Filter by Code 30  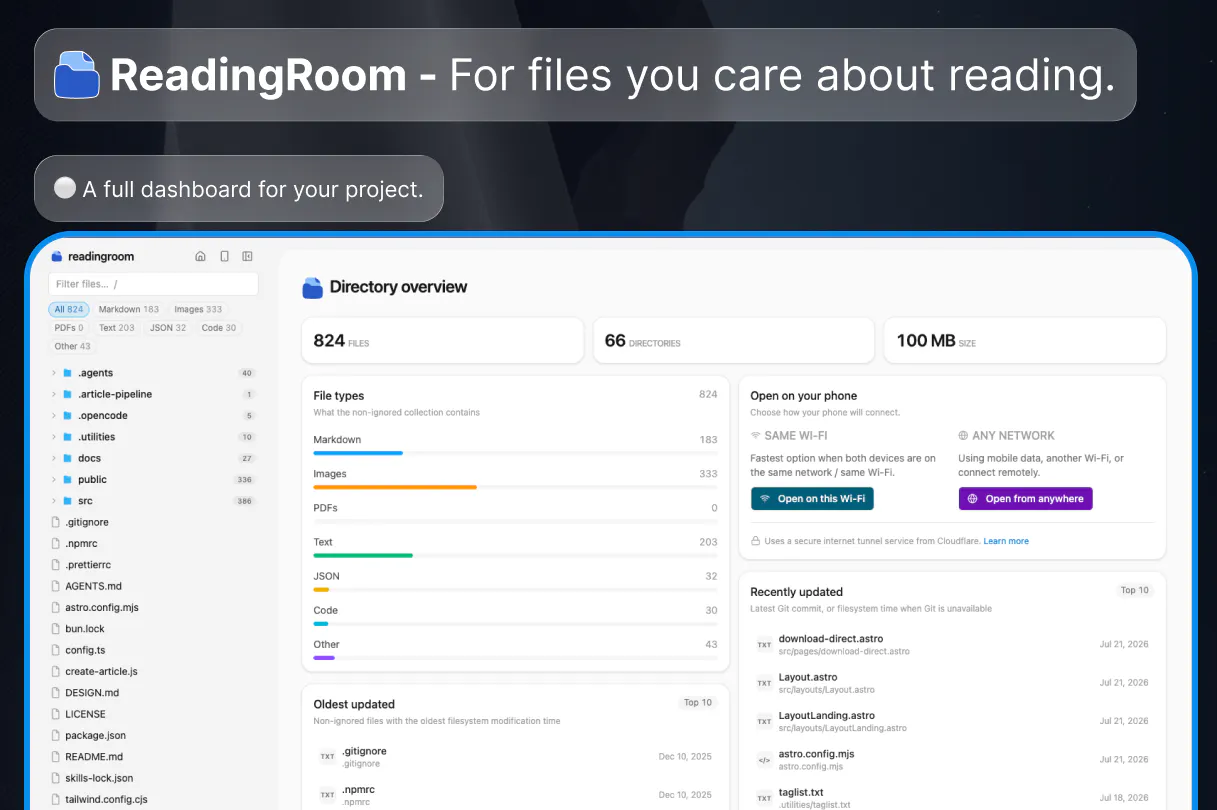pyautogui.click(x=219, y=328)
